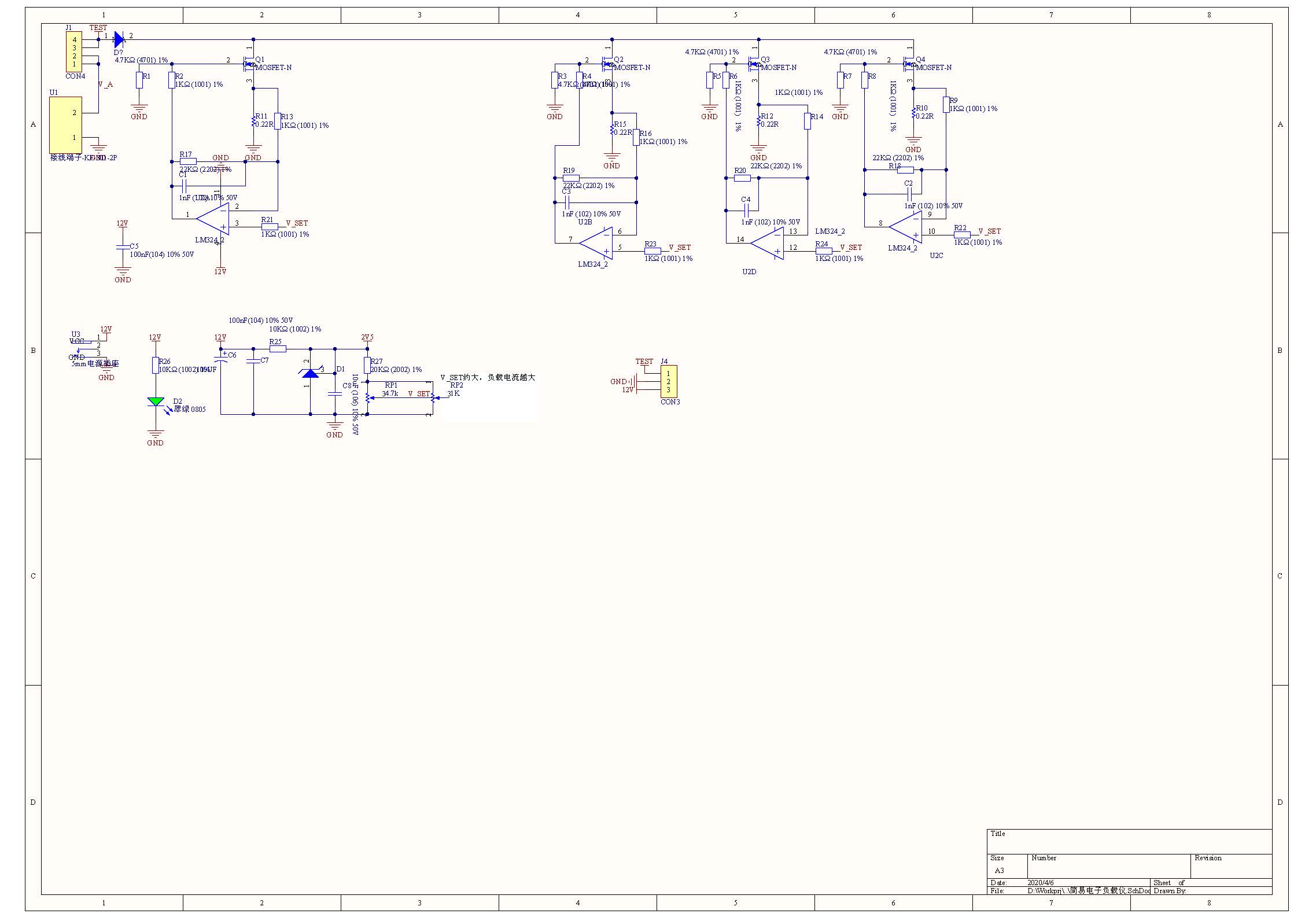Viewport: 1316px width, 921px height.
Task: Select the J1 CON4 connector block
Action: tap(74, 52)
